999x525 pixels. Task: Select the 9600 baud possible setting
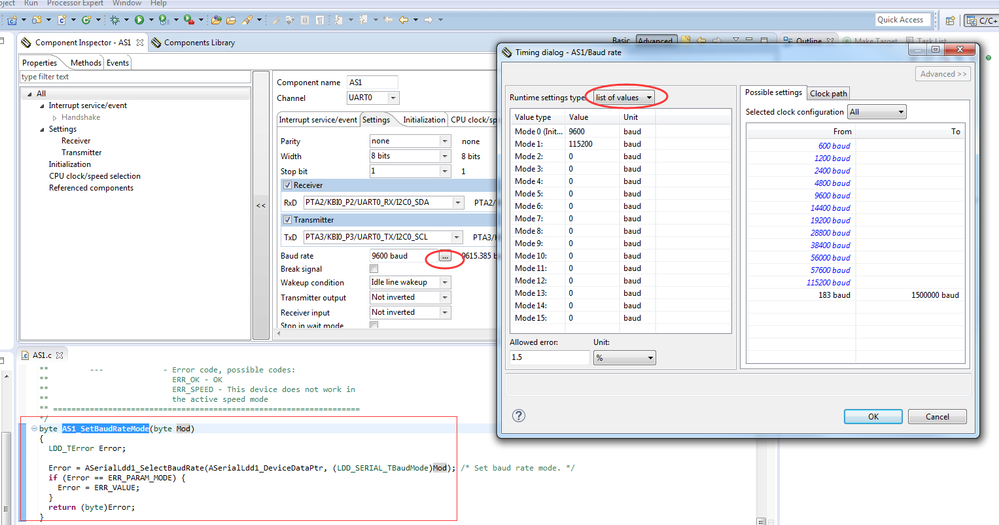(832, 196)
